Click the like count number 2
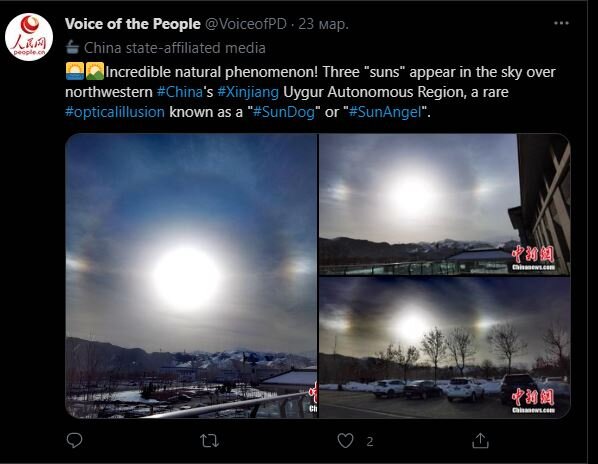 [x=370, y=442]
